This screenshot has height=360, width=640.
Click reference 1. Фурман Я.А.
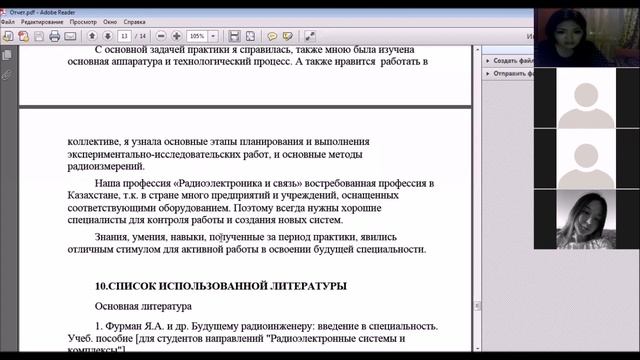coord(129,326)
